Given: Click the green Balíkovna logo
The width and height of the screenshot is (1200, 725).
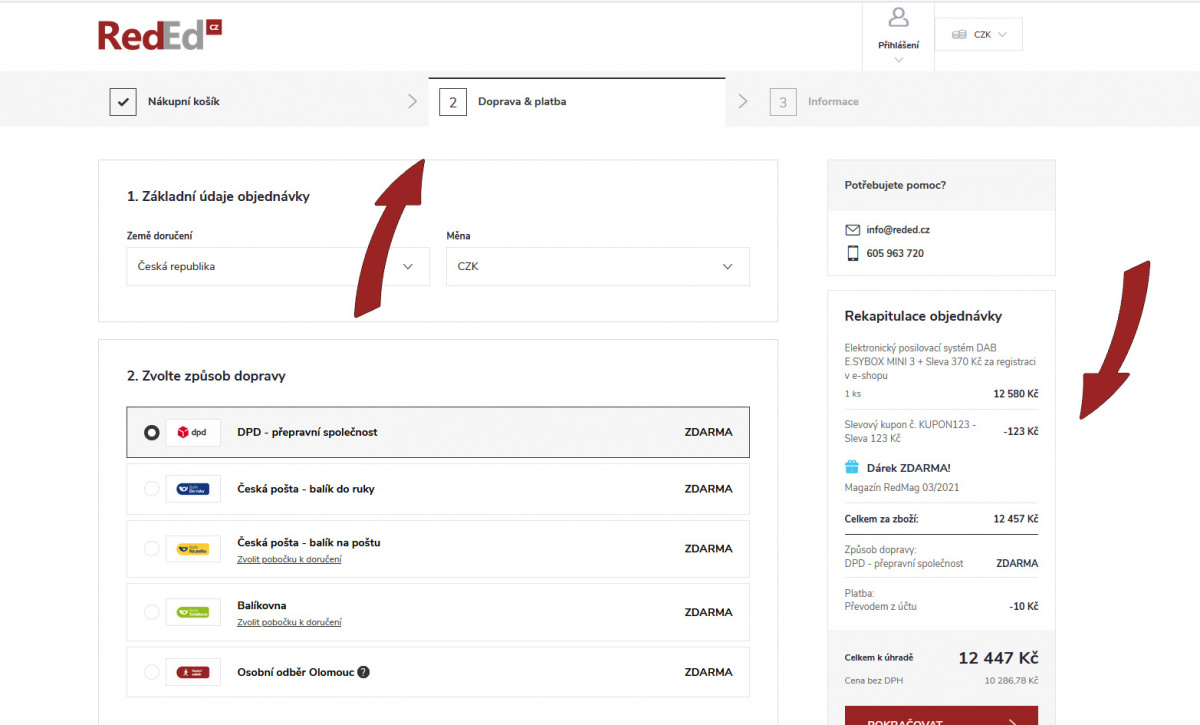Looking at the screenshot, I should click(192, 612).
